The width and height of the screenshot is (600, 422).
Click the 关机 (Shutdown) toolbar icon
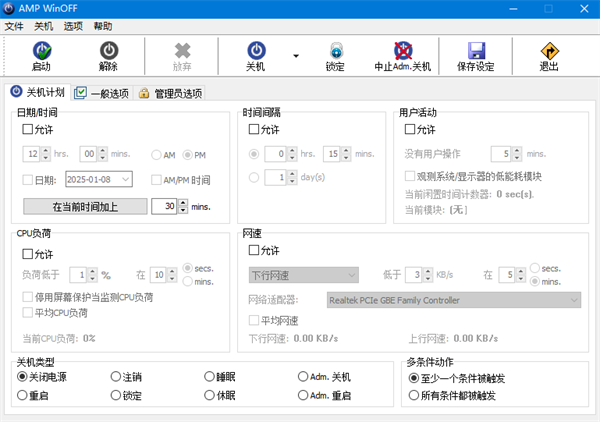click(256, 51)
